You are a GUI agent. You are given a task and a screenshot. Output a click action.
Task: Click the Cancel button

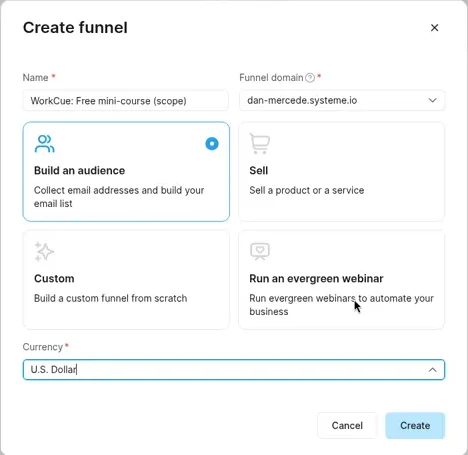347,425
